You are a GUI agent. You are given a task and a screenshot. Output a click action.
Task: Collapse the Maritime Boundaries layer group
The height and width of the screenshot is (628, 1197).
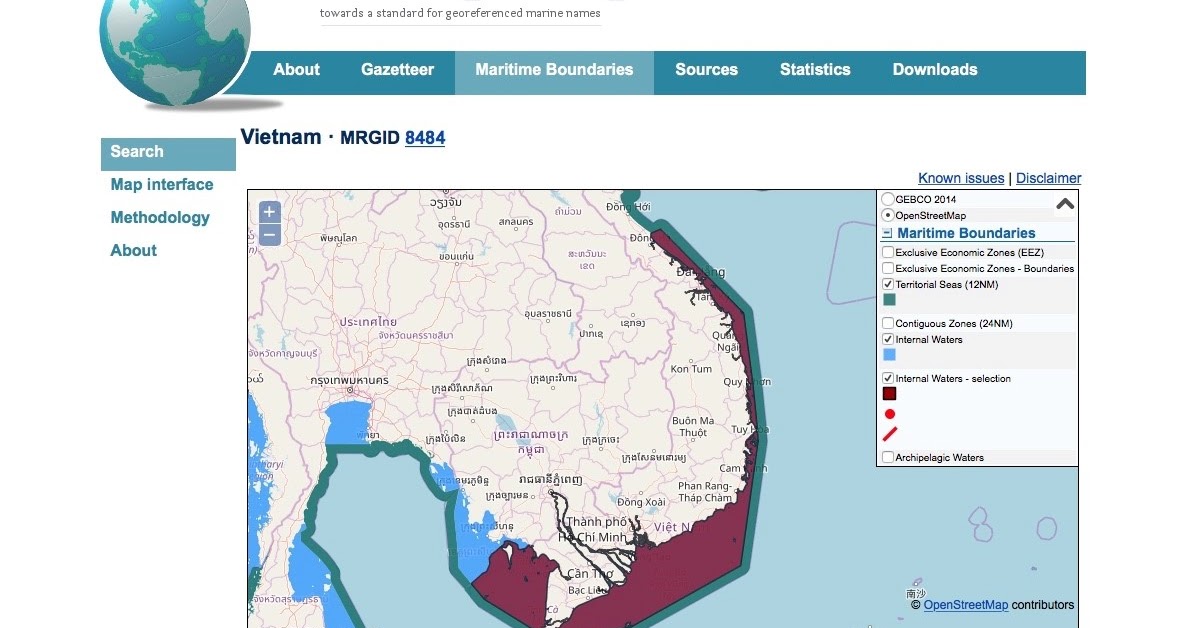click(x=887, y=233)
